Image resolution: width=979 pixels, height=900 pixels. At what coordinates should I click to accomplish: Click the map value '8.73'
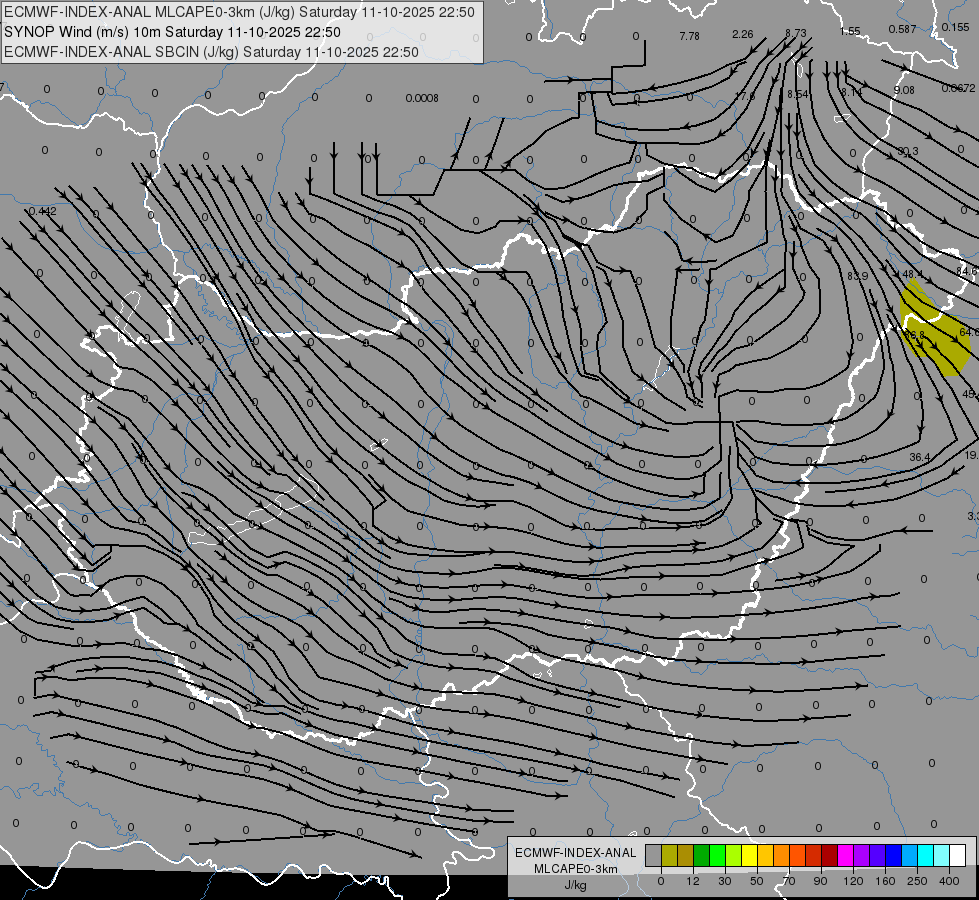[795, 33]
